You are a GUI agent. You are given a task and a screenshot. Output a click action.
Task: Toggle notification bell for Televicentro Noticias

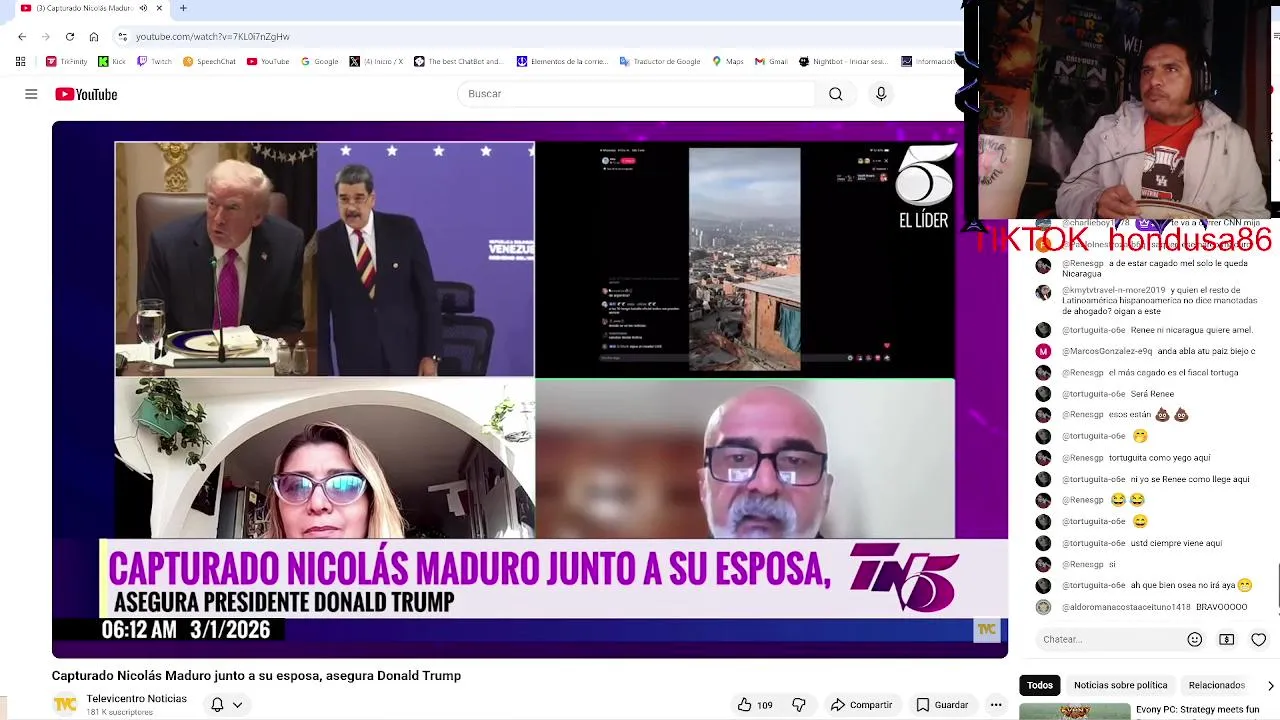217,705
